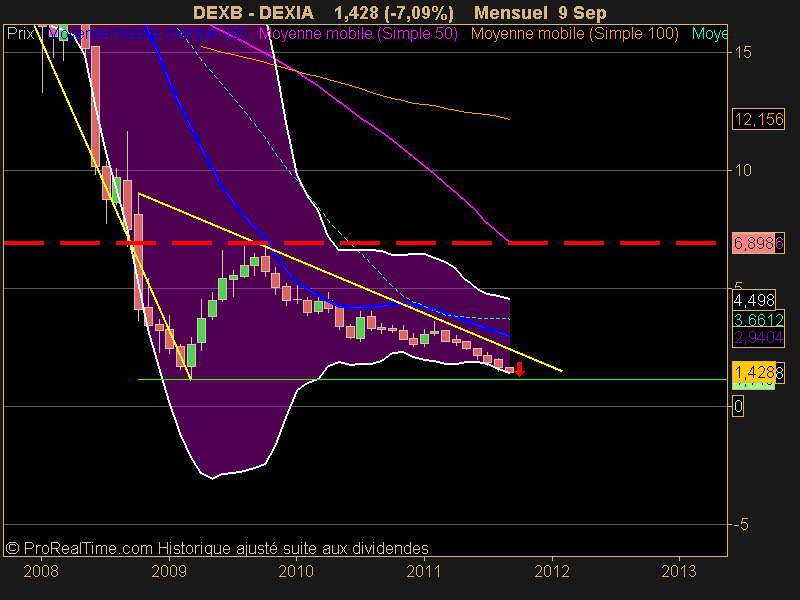Click the 0 axis value label

[x=738, y=406]
